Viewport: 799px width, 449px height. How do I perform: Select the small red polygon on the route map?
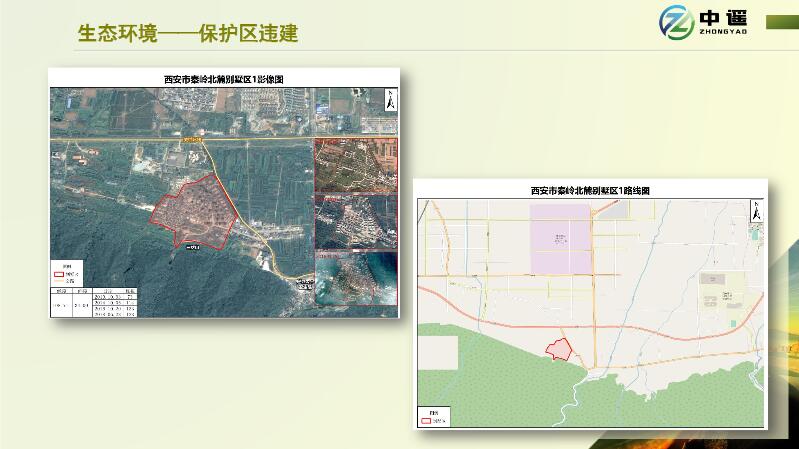(x=556, y=349)
